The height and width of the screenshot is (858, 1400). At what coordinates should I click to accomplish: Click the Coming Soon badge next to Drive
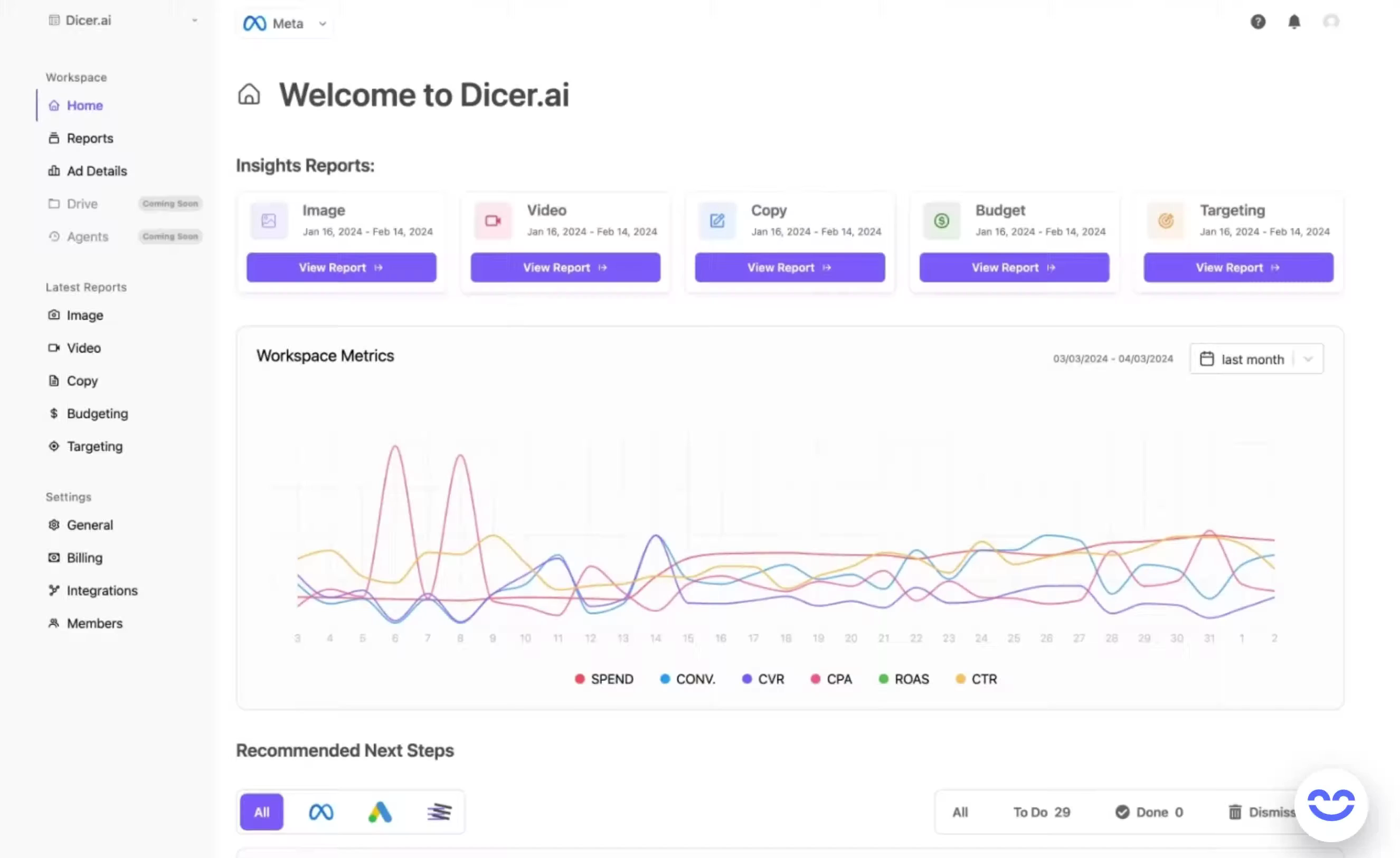coord(170,203)
